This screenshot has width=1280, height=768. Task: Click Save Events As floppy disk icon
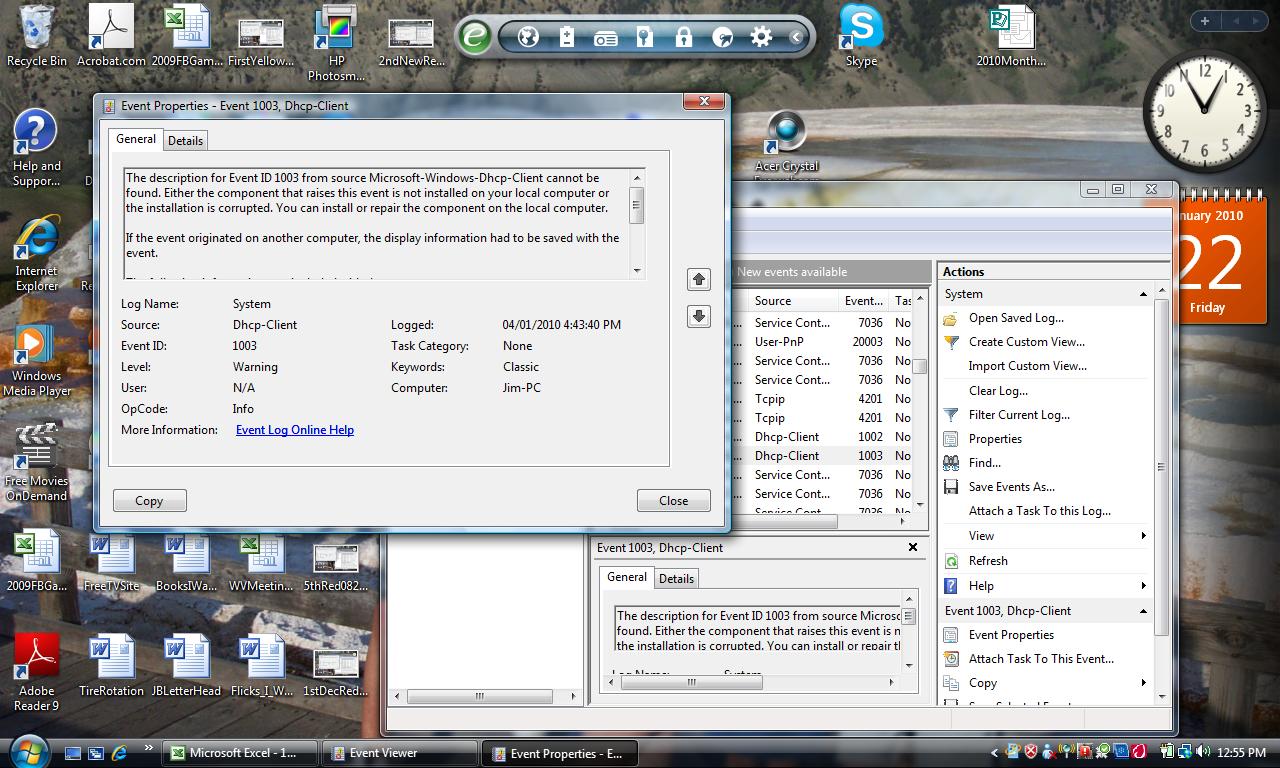tap(951, 487)
